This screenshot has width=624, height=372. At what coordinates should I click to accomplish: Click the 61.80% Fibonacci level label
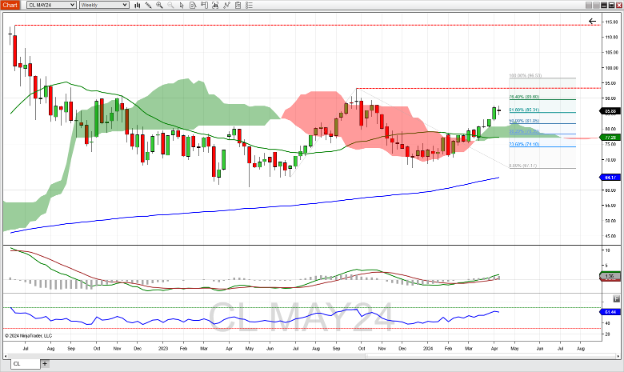tap(524, 109)
